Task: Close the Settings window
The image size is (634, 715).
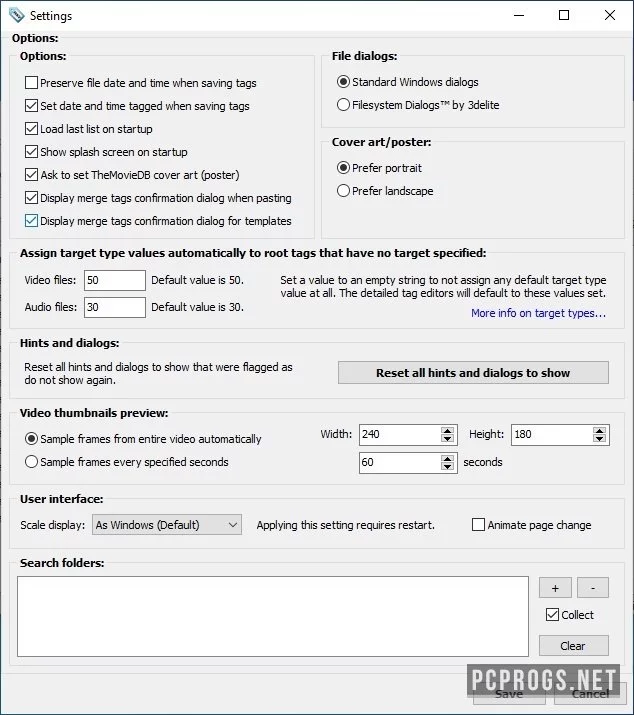Action: point(610,15)
